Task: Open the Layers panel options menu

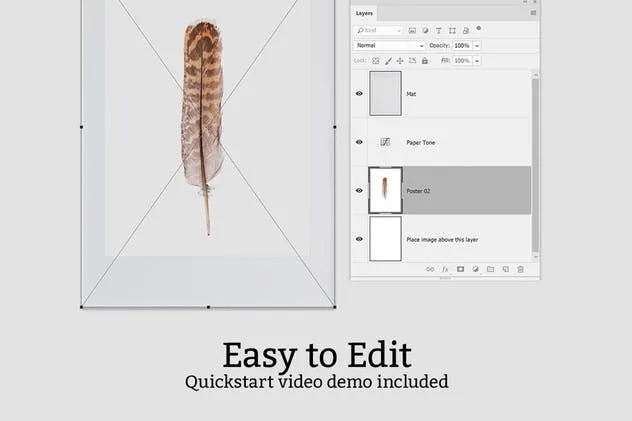Action: (x=532, y=13)
